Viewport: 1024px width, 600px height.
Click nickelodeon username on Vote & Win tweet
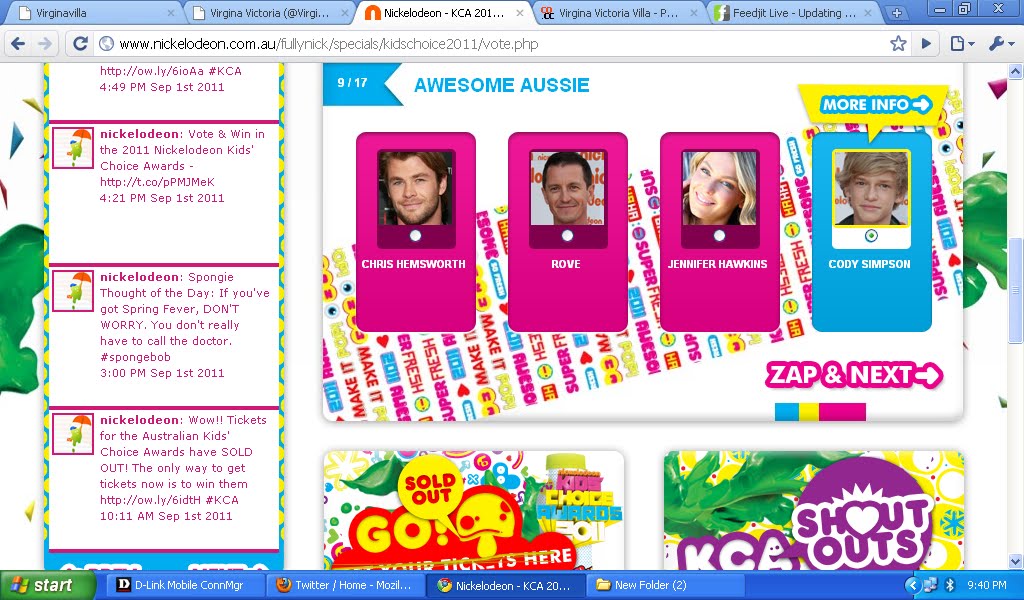pos(140,134)
